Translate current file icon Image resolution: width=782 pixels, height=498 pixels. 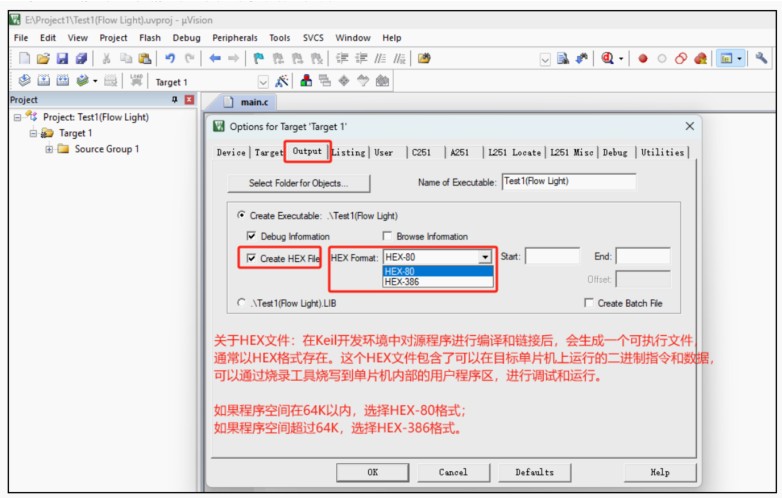coord(24,81)
